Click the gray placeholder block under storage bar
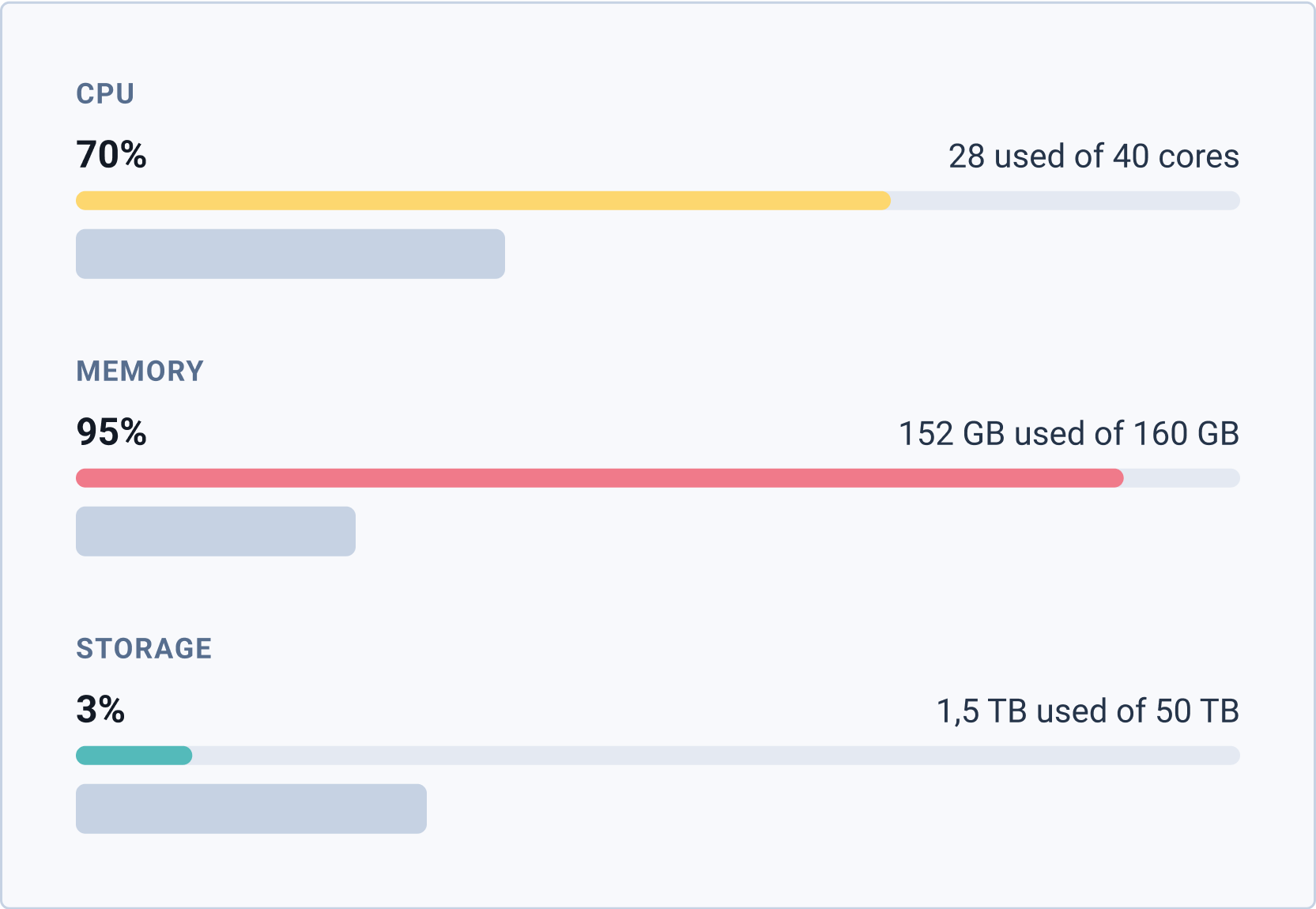This screenshot has width=1316, height=909. 251,809
